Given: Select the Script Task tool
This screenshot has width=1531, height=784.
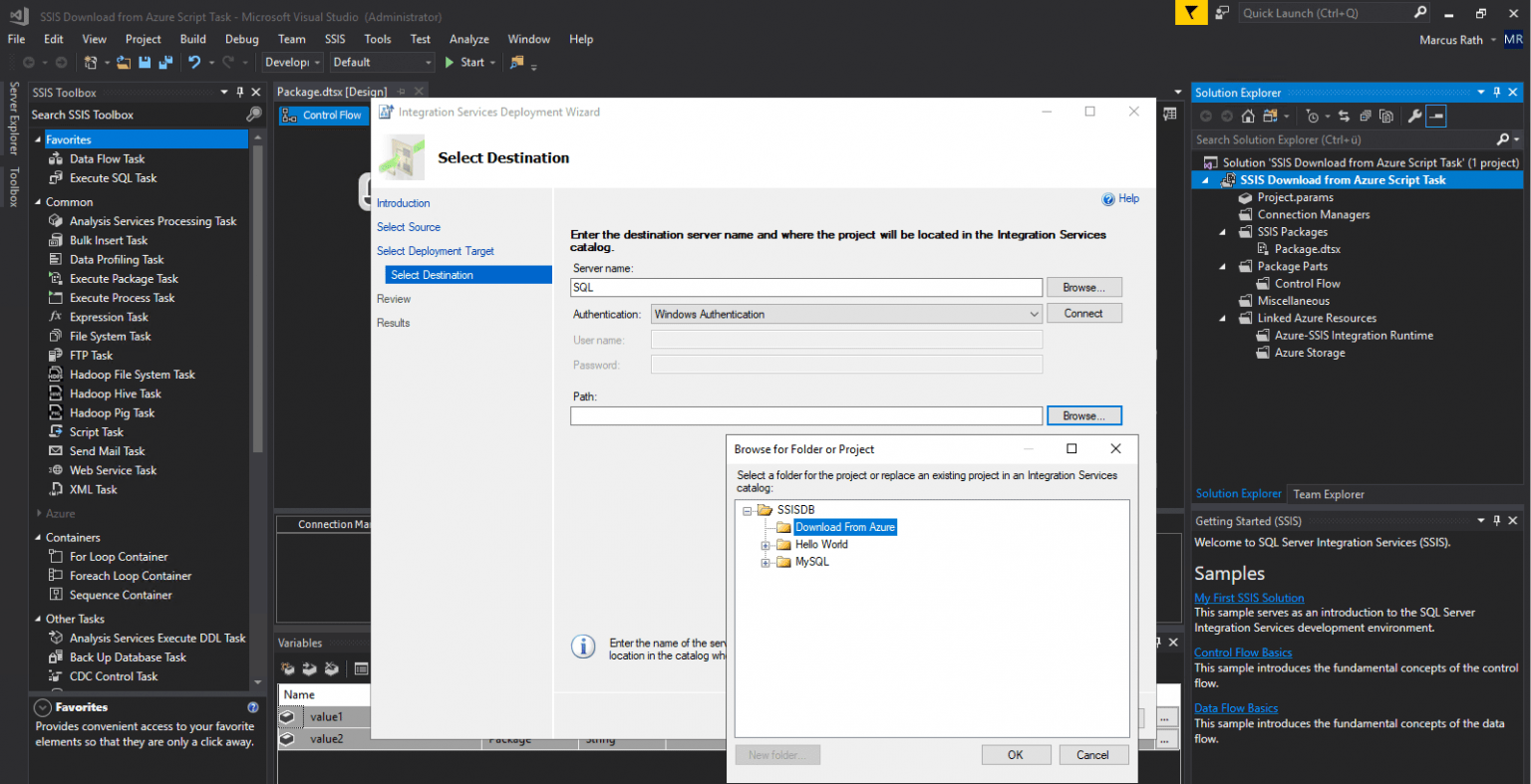Looking at the screenshot, I should click(96, 431).
